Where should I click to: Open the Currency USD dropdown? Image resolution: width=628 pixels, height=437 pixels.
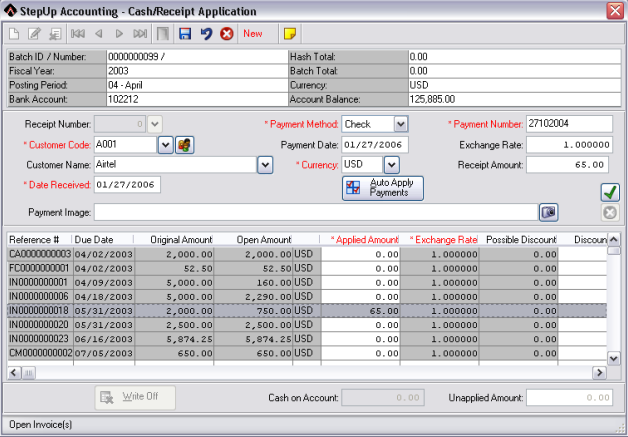(x=392, y=165)
